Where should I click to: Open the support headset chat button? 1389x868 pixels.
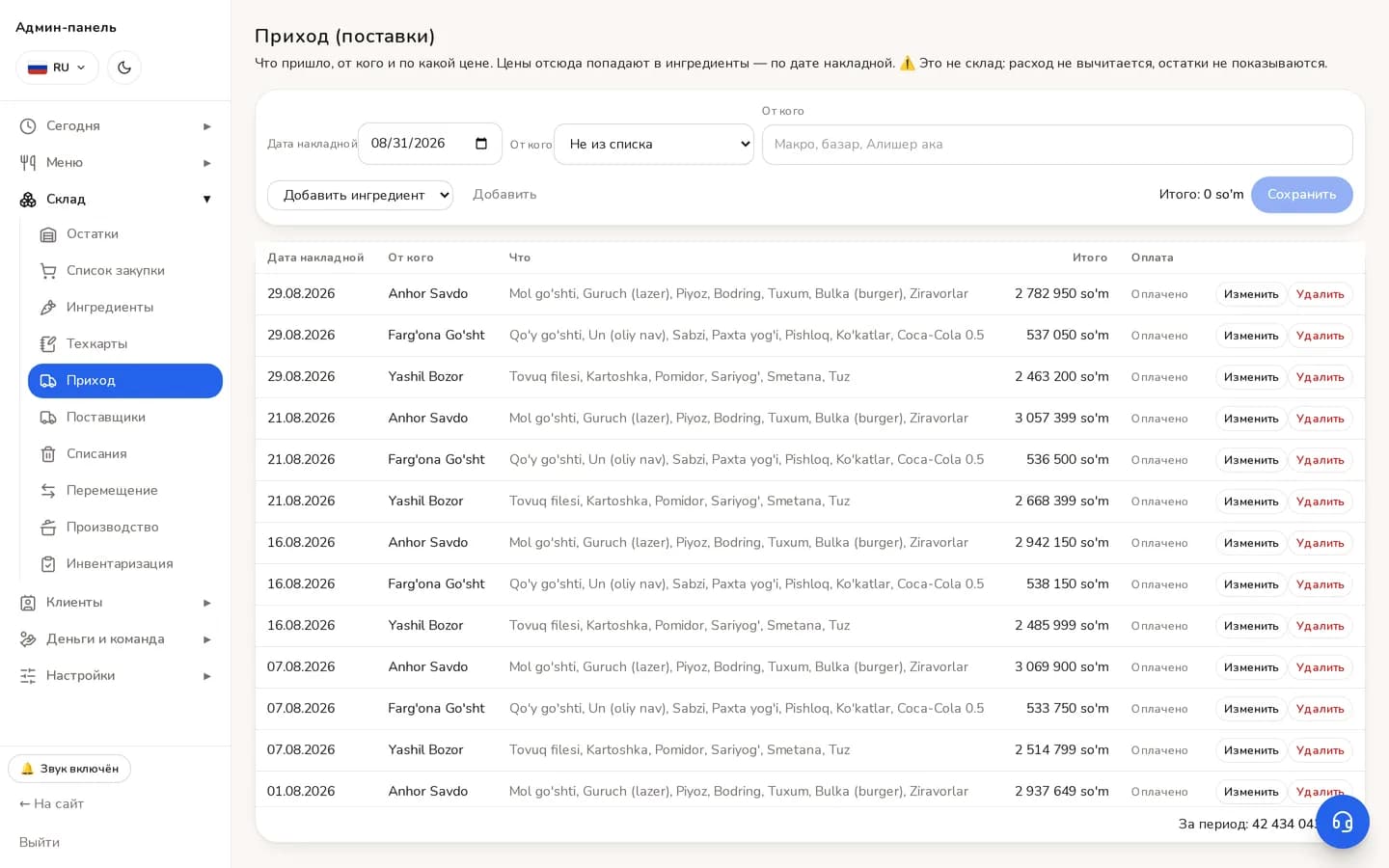[1343, 822]
